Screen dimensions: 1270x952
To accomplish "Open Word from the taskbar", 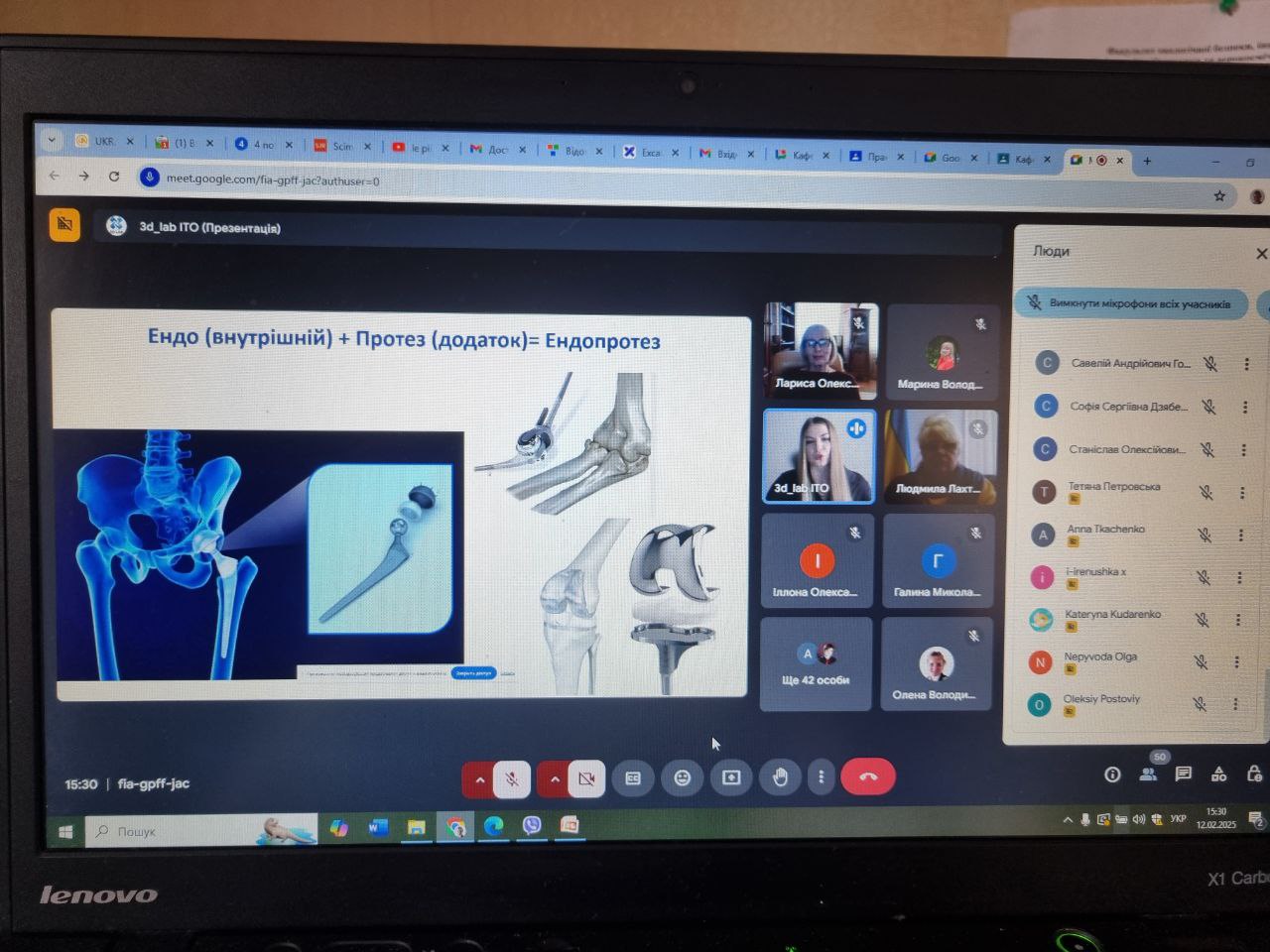I will tap(378, 827).
